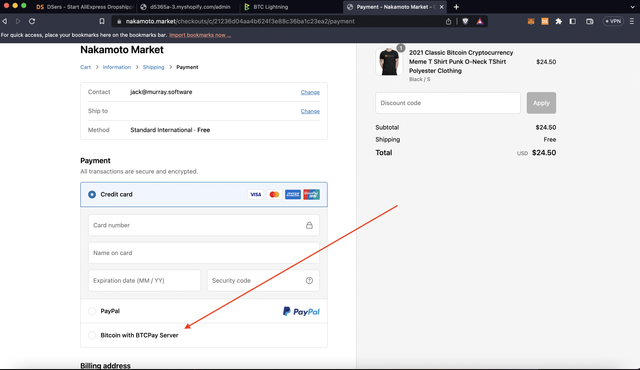Click the browser address bar URL

tap(240, 21)
